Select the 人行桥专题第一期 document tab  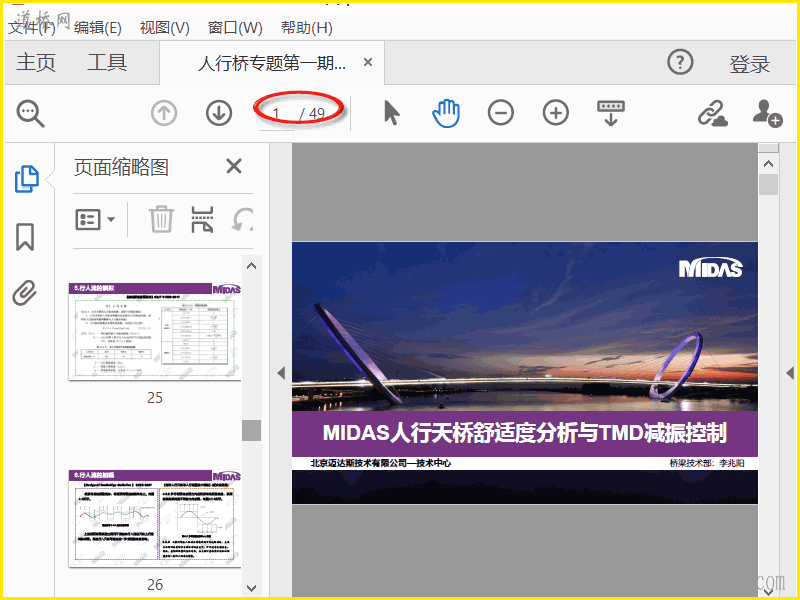click(x=271, y=63)
